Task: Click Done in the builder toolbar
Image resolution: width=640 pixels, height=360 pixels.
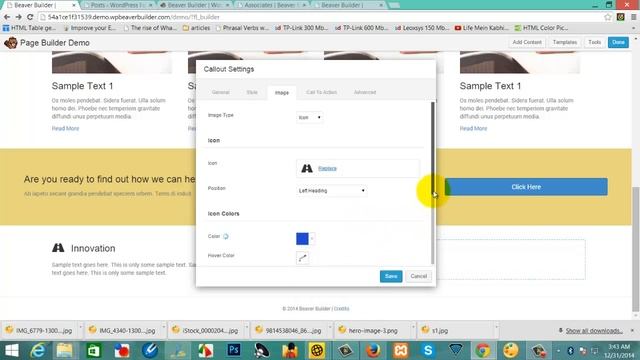Action: [618, 42]
